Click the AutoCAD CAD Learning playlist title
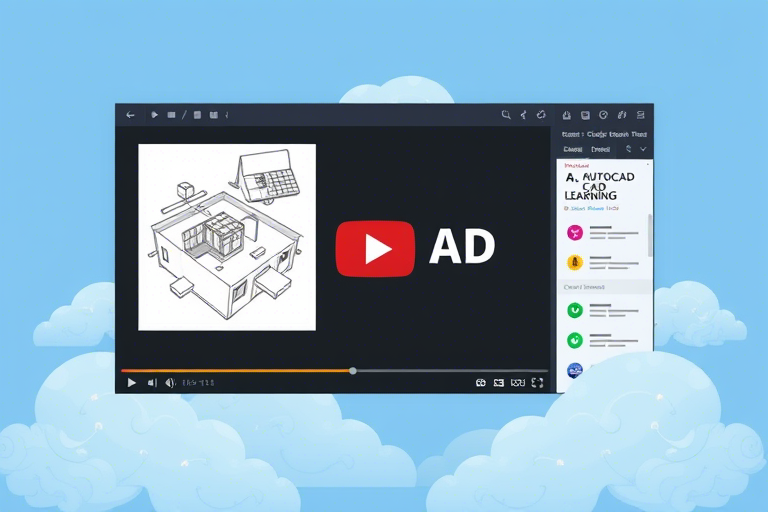The height and width of the screenshot is (512, 768). 600,186
